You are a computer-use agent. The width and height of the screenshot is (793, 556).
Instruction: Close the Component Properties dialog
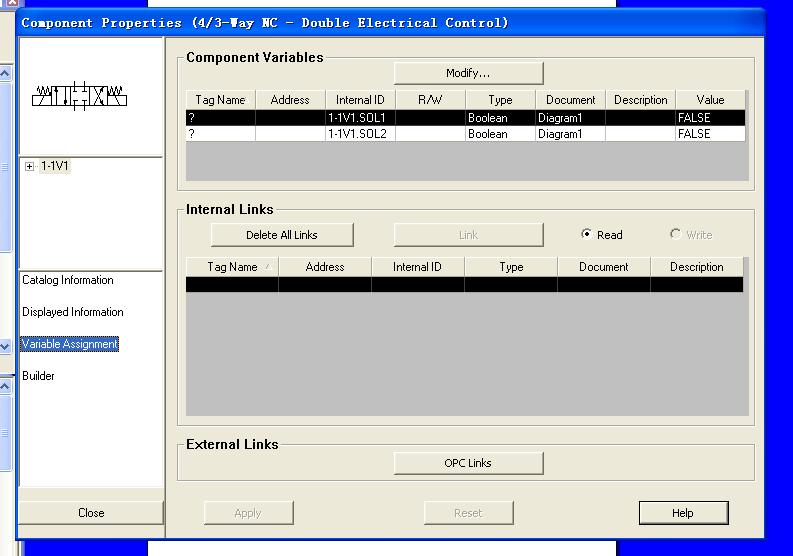pyautogui.click(x=91, y=513)
